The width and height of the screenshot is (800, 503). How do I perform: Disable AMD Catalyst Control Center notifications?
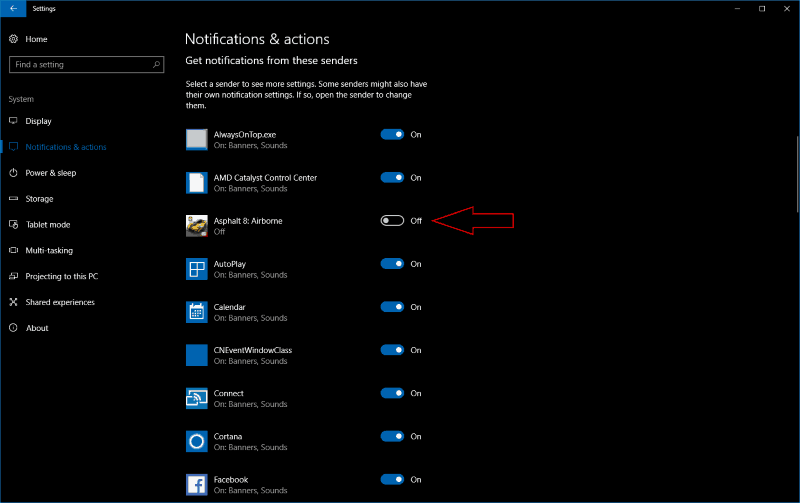pyautogui.click(x=392, y=178)
